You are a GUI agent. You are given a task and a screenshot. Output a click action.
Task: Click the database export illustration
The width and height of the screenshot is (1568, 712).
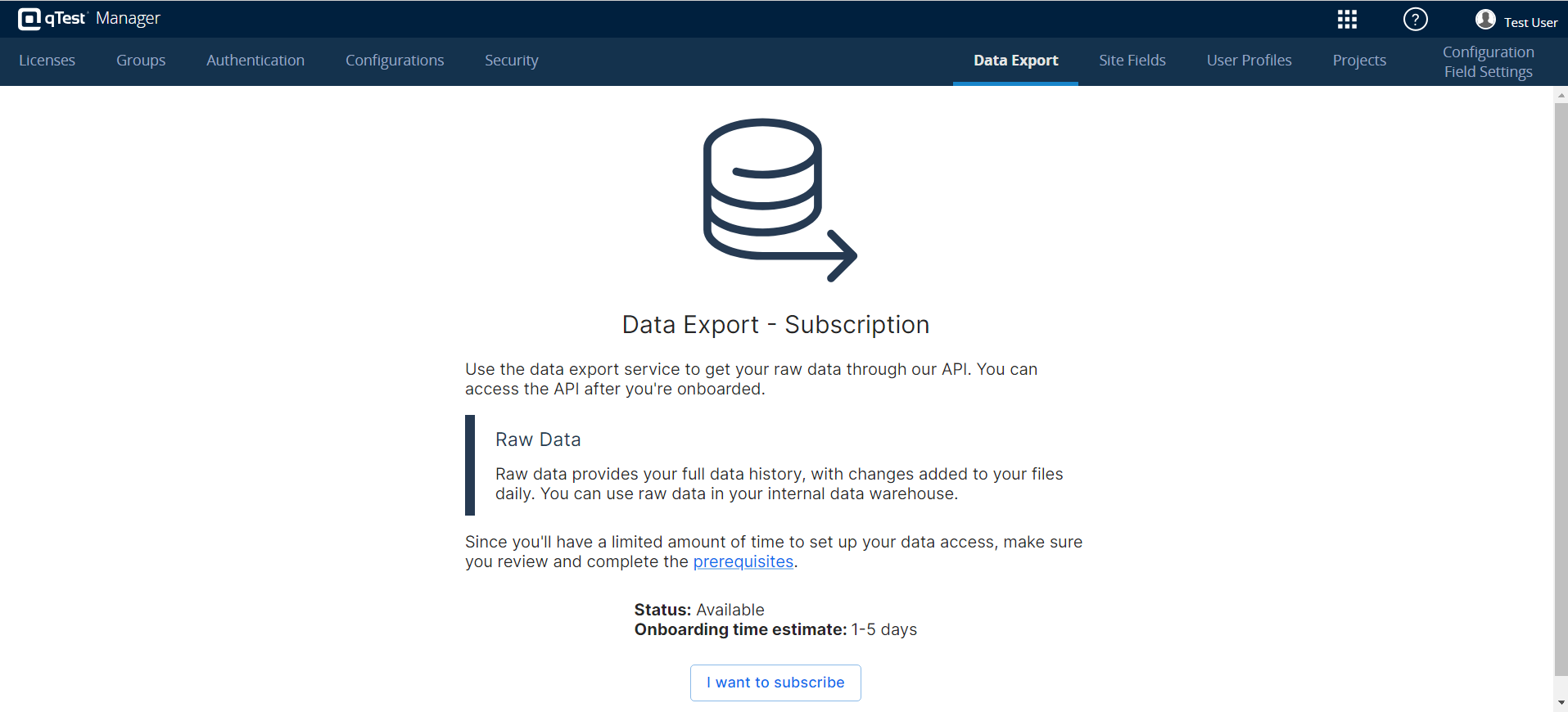(x=779, y=201)
